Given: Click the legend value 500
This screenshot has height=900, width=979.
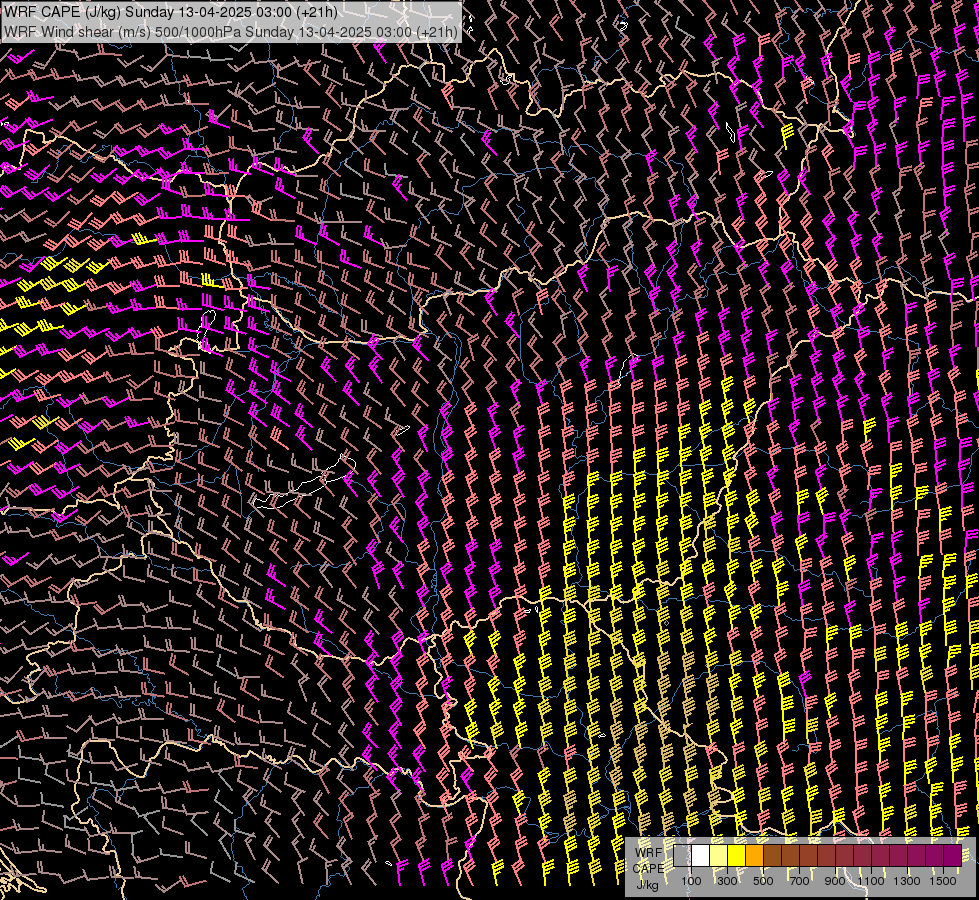Looking at the screenshot, I should click(763, 881).
